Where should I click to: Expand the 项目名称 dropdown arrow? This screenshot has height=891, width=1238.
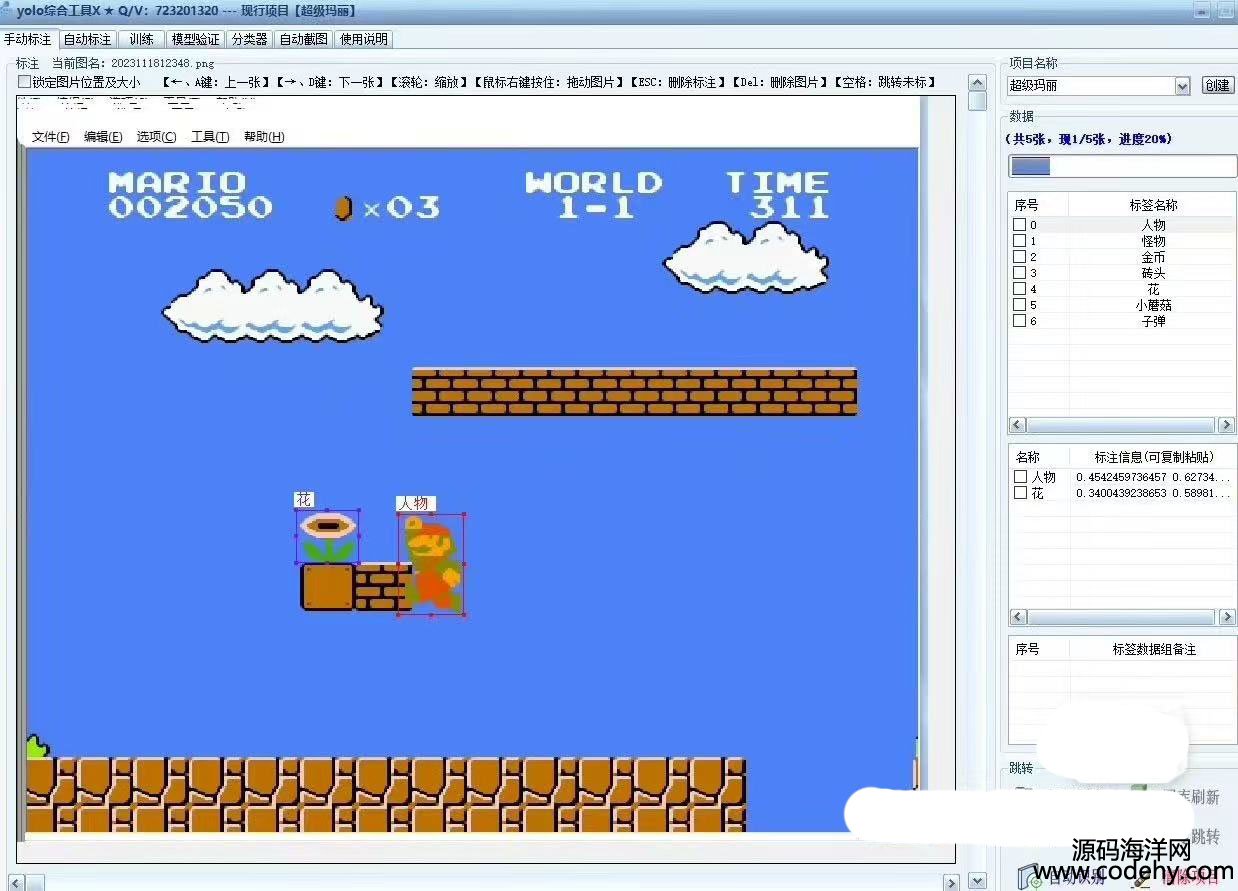pyautogui.click(x=1183, y=86)
